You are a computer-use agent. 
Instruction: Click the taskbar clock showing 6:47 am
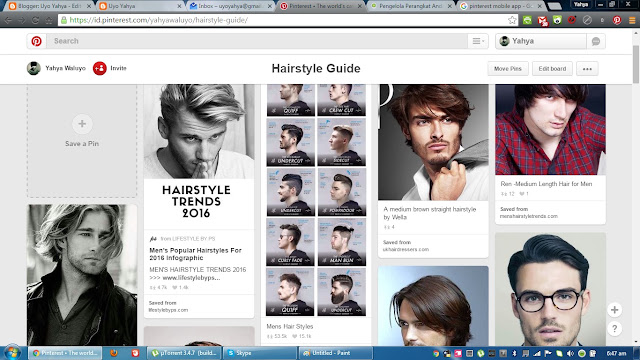tap(616, 353)
